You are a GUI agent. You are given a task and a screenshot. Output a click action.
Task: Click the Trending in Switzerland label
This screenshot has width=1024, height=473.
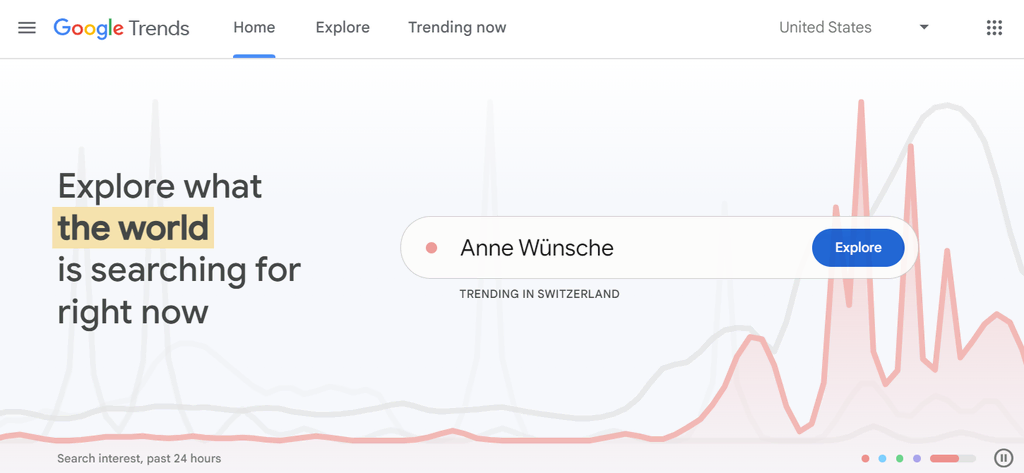coord(539,294)
